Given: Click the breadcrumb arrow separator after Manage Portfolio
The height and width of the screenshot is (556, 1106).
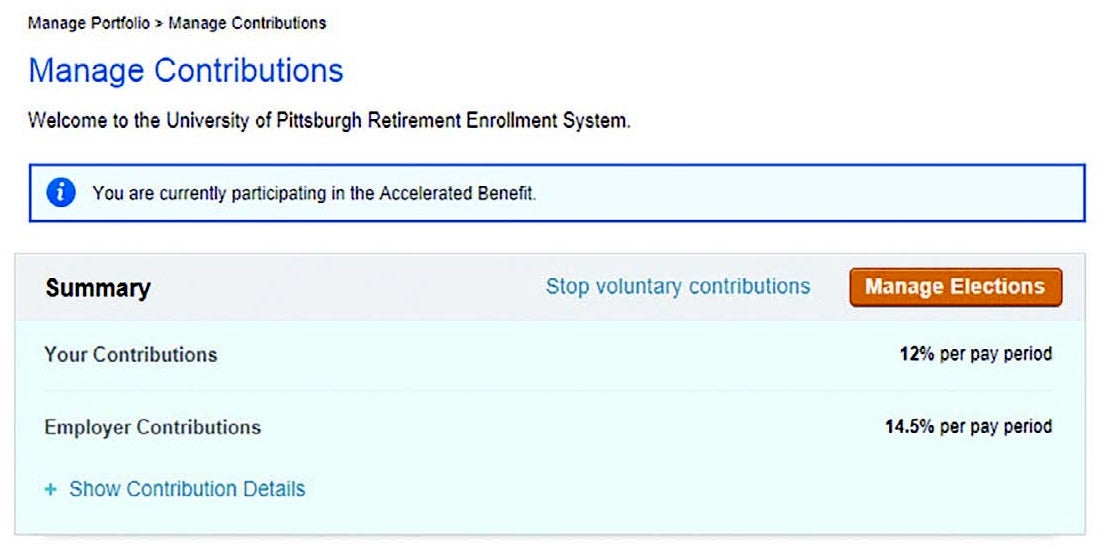Looking at the screenshot, I should click(x=159, y=23).
